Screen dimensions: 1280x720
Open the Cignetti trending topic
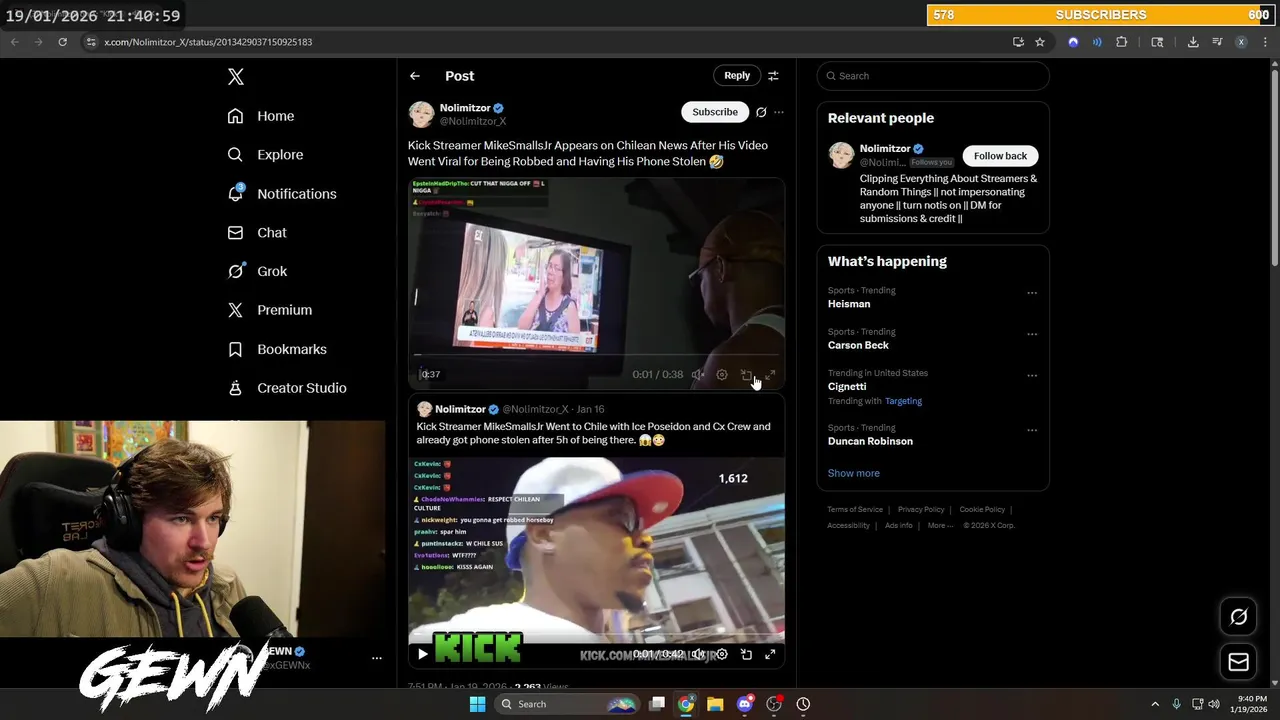pyautogui.click(x=847, y=386)
